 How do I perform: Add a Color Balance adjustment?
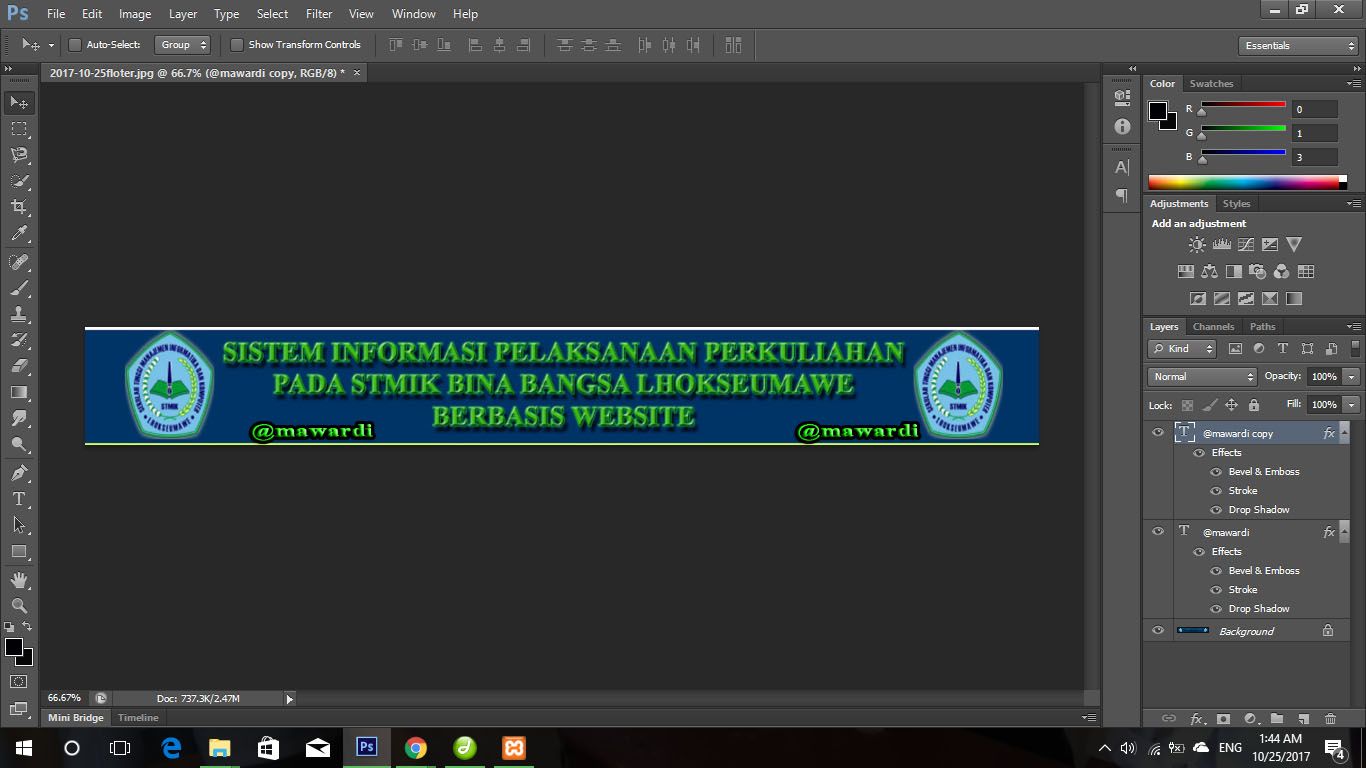tap(1209, 271)
